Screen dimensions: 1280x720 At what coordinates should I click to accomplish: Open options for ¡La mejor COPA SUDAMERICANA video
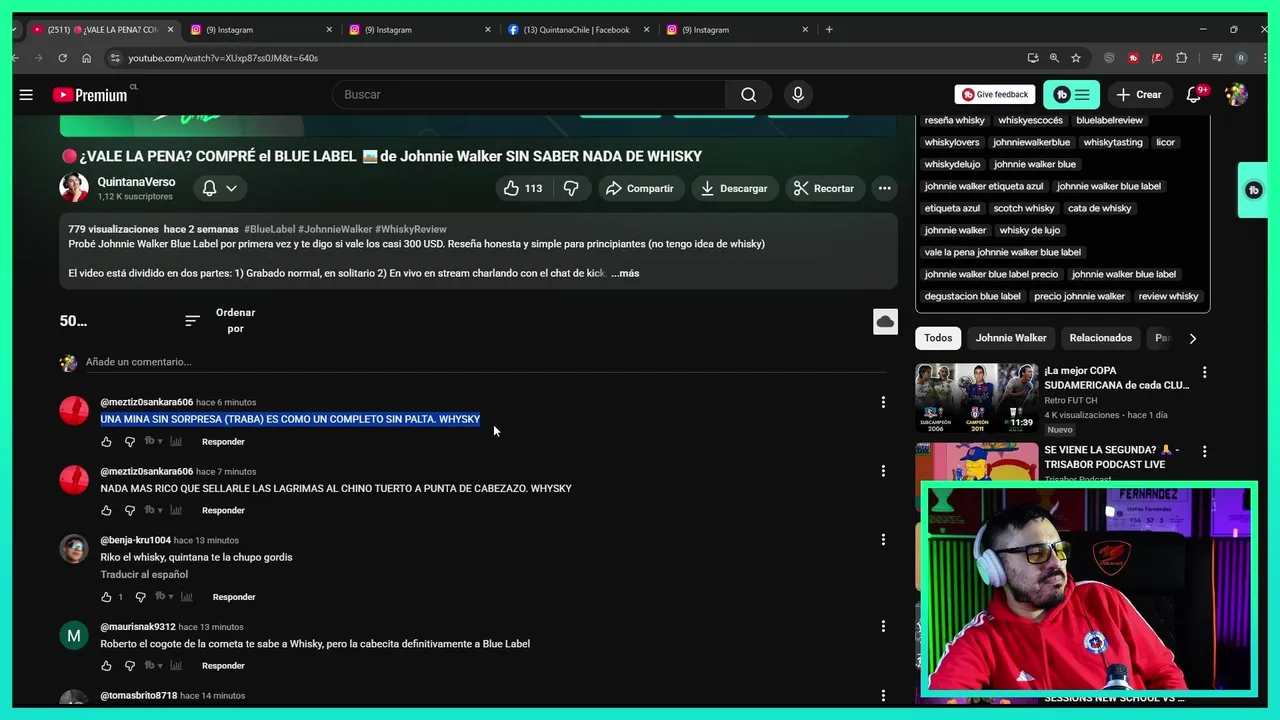1204,372
